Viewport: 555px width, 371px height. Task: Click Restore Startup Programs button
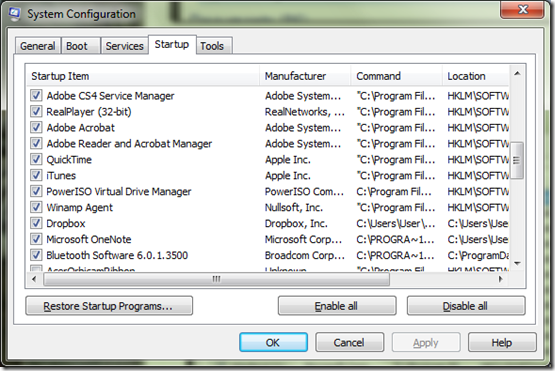[x=109, y=306]
